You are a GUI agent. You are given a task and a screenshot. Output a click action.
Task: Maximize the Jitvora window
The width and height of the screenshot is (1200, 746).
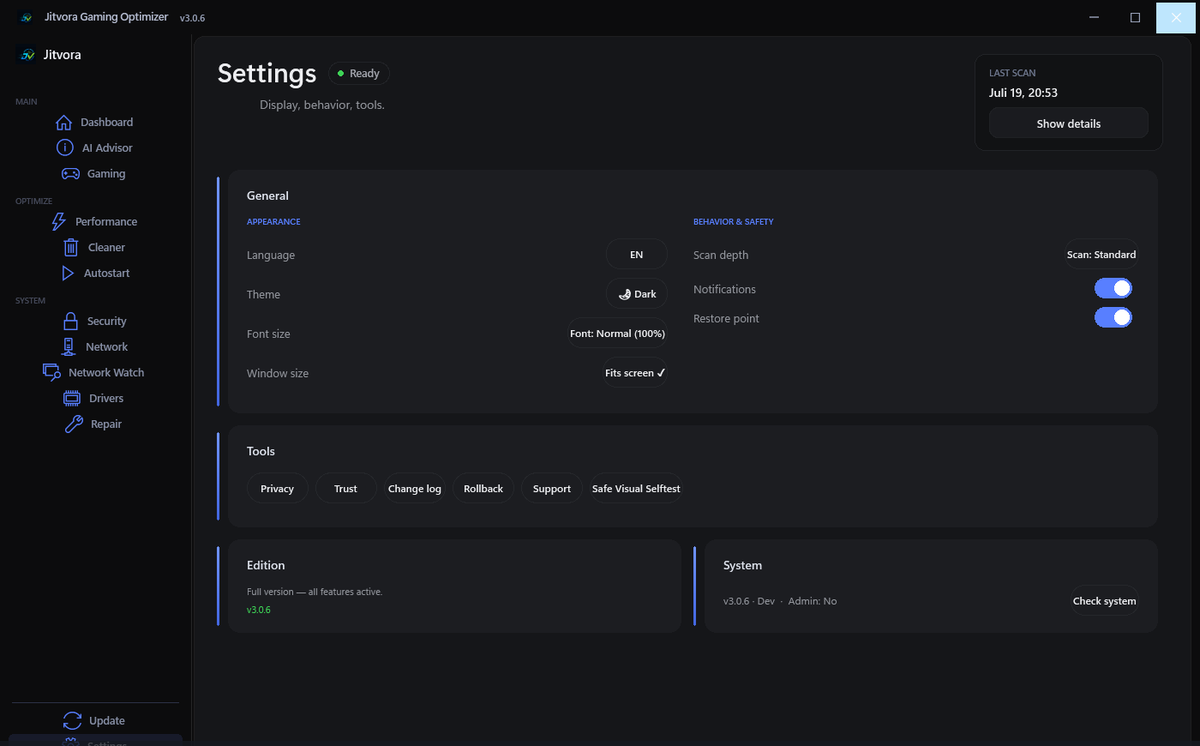tap(1135, 17)
